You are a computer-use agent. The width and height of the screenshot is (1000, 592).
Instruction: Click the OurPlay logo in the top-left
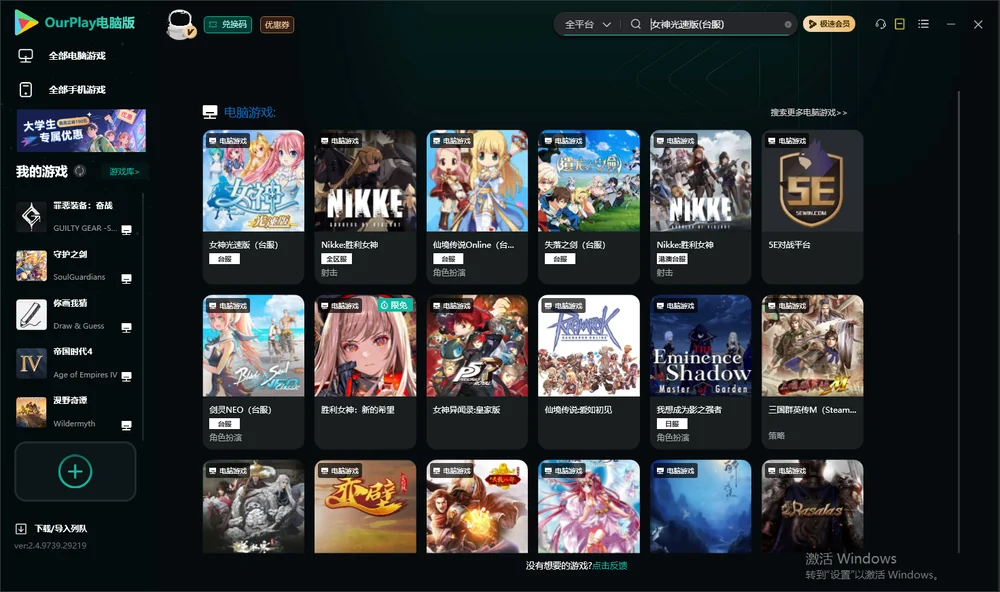(x=75, y=23)
